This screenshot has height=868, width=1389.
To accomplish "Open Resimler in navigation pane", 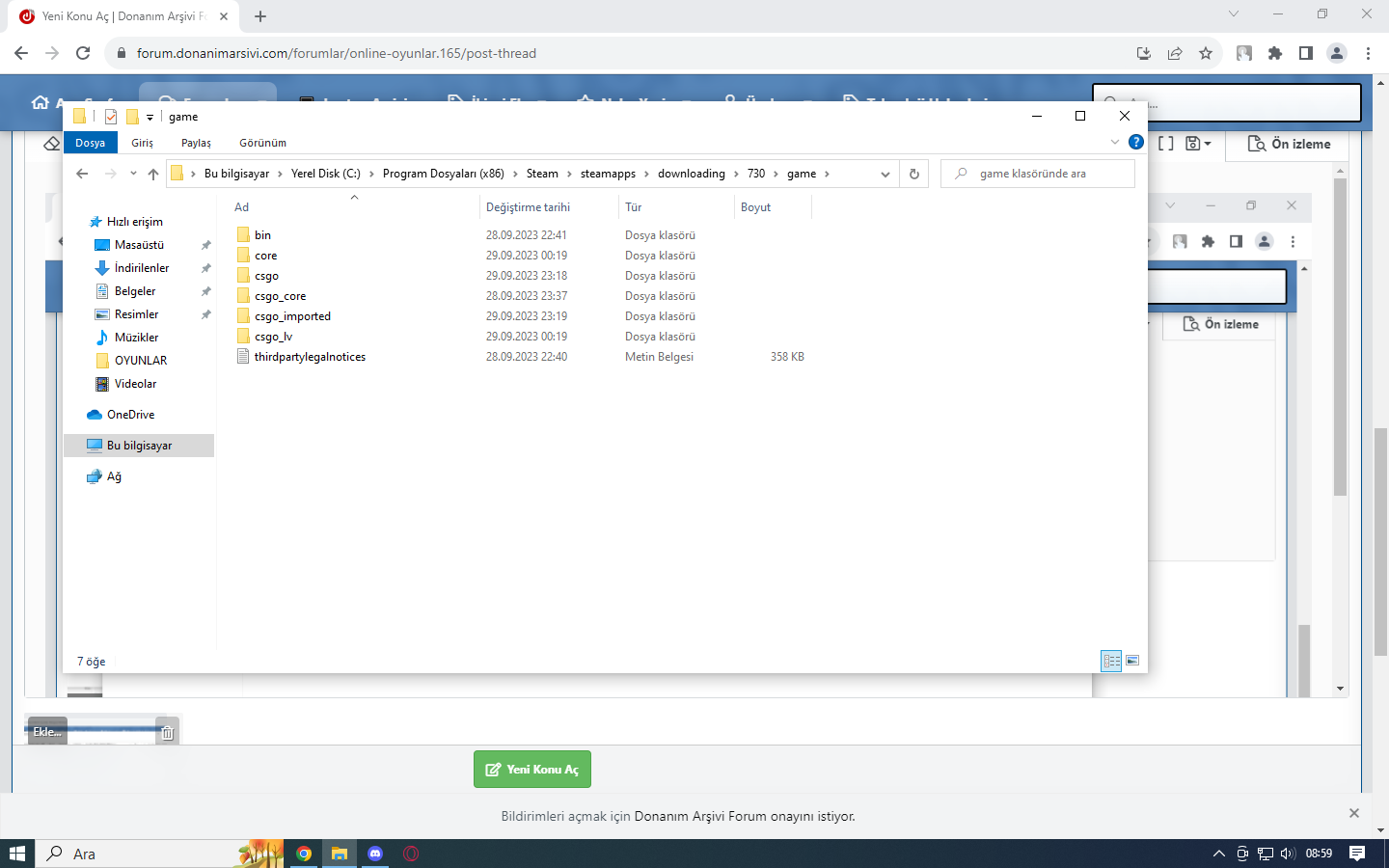I will (x=136, y=314).
